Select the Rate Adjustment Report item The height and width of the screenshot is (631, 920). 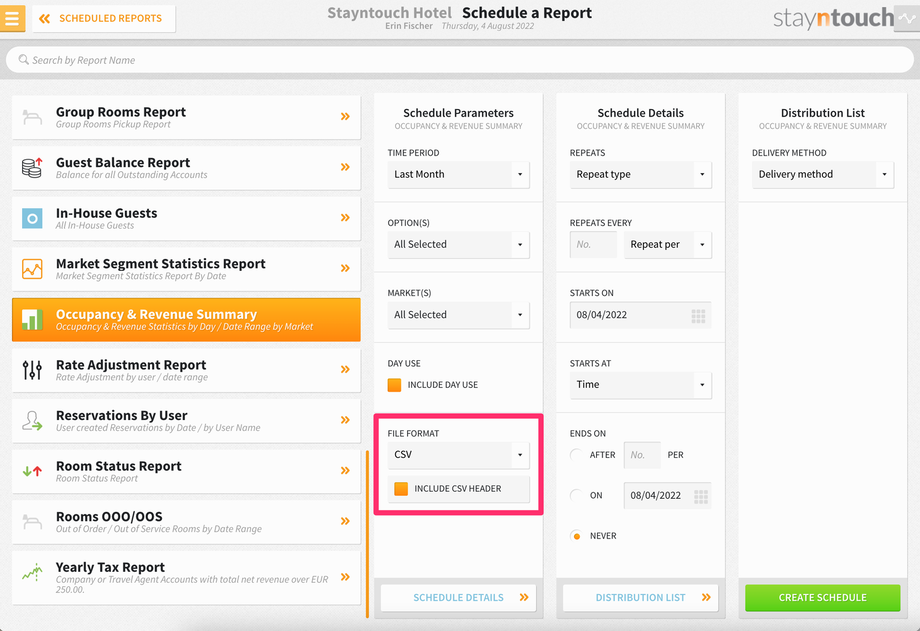186,370
